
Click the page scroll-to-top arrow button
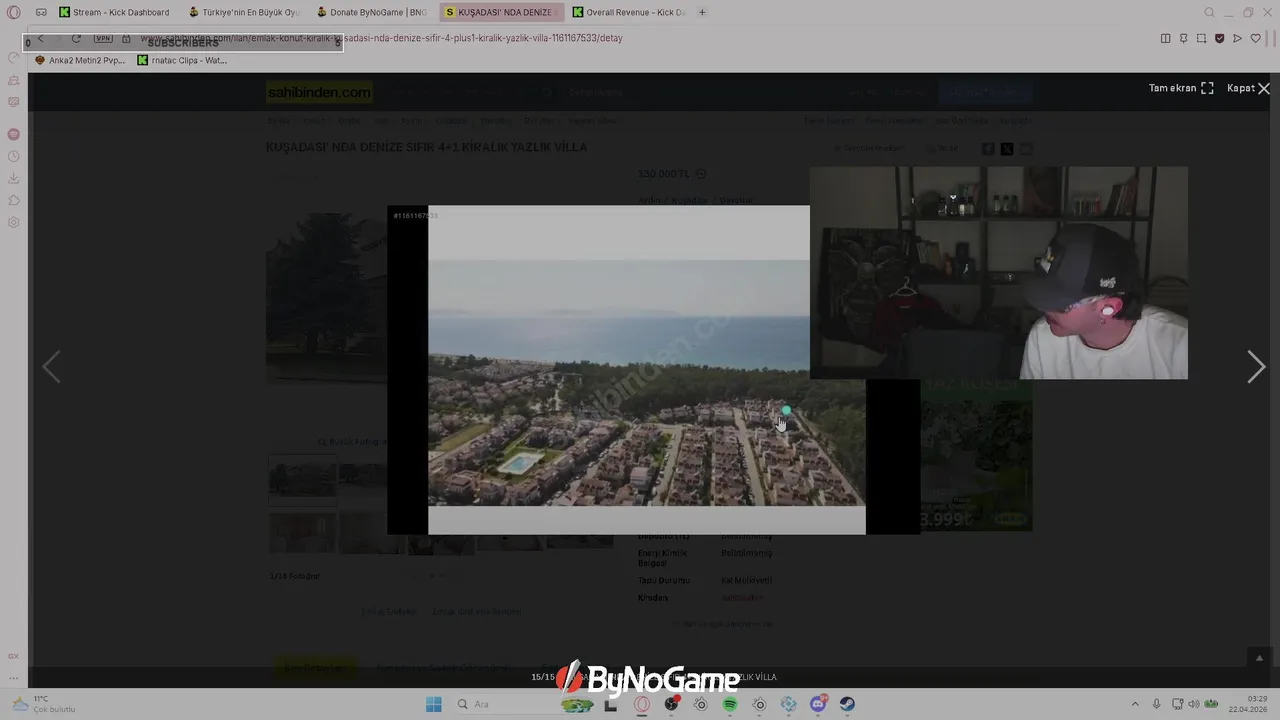pyautogui.click(x=1259, y=657)
